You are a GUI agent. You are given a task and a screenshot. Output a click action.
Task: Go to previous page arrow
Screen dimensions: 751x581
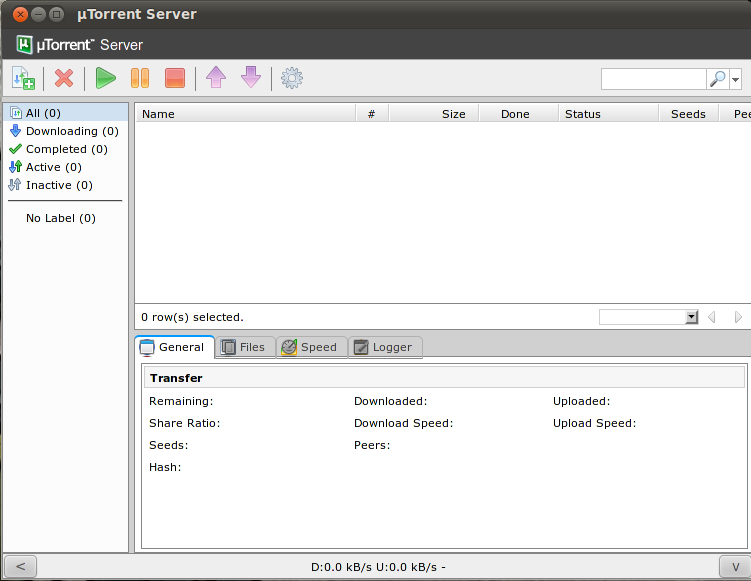click(712, 317)
